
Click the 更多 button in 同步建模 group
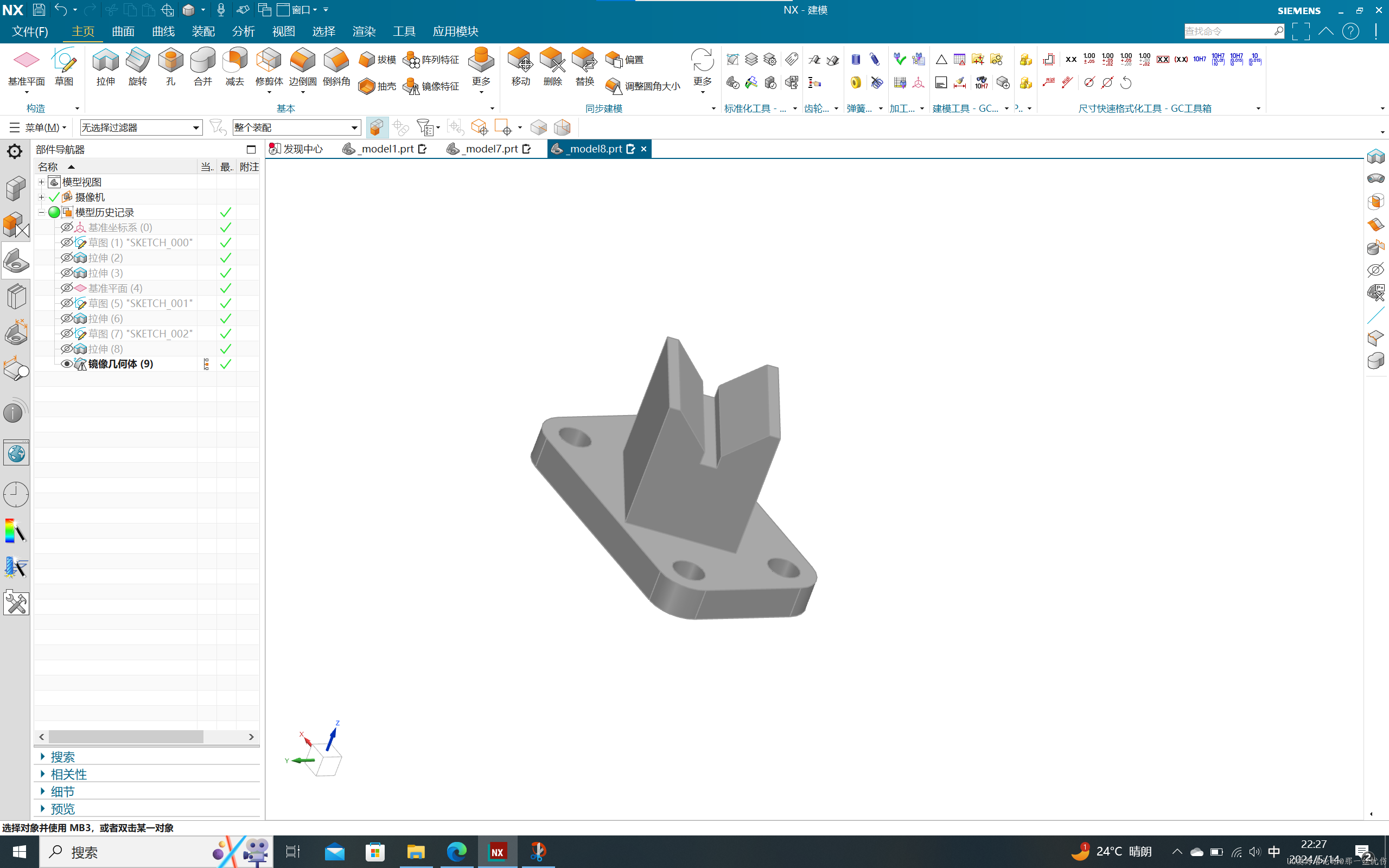click(703, 70)
